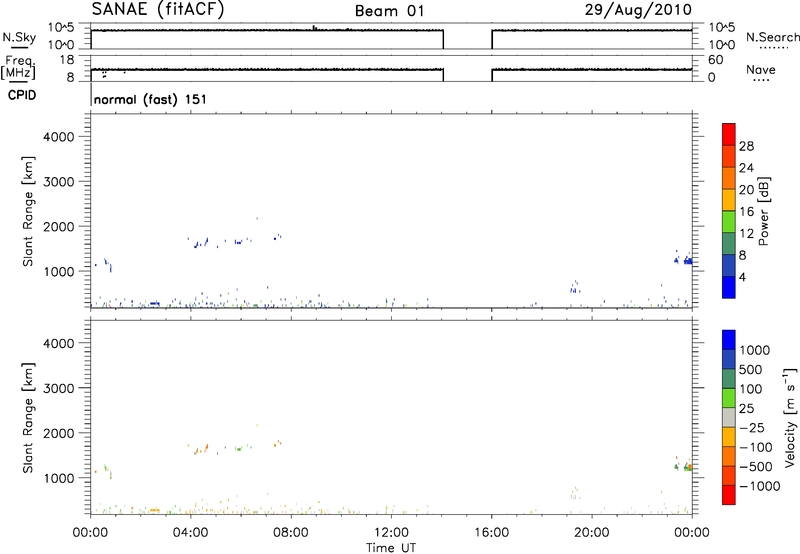Viewport: 800px width, 554px height.
Task: Pick the light green 12–16 dB Power segment
Action: (x=729, y=221)
